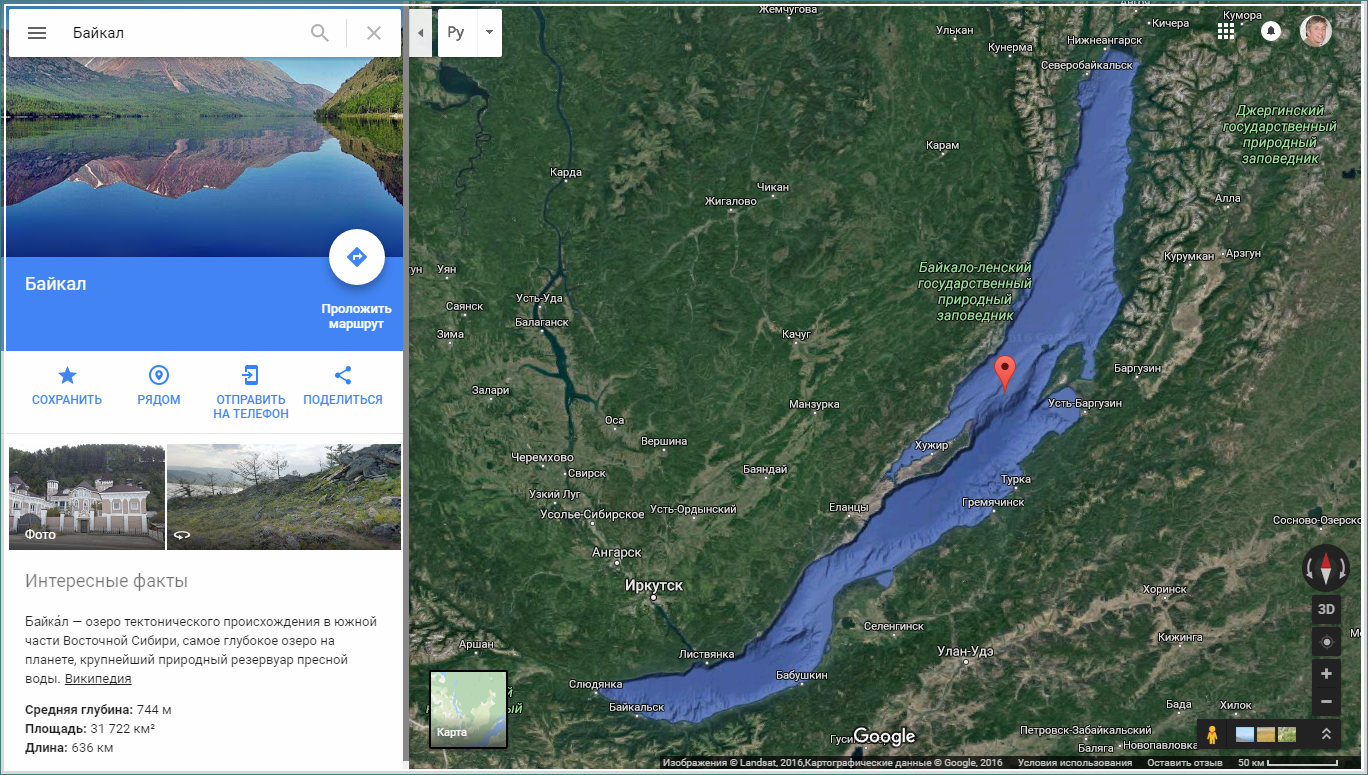Open the Google apps grid
Image resolution: width=1368 pixels, height=775 pixels.
1226,31
